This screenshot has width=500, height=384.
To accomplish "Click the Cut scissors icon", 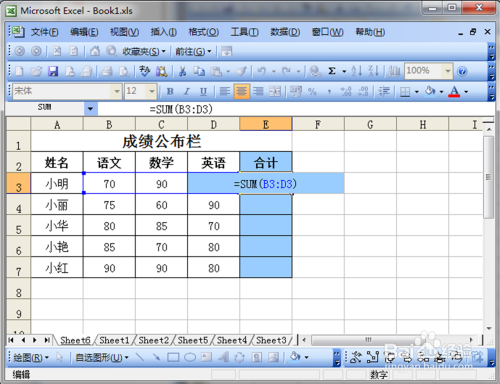I will (x=182, y=71).
